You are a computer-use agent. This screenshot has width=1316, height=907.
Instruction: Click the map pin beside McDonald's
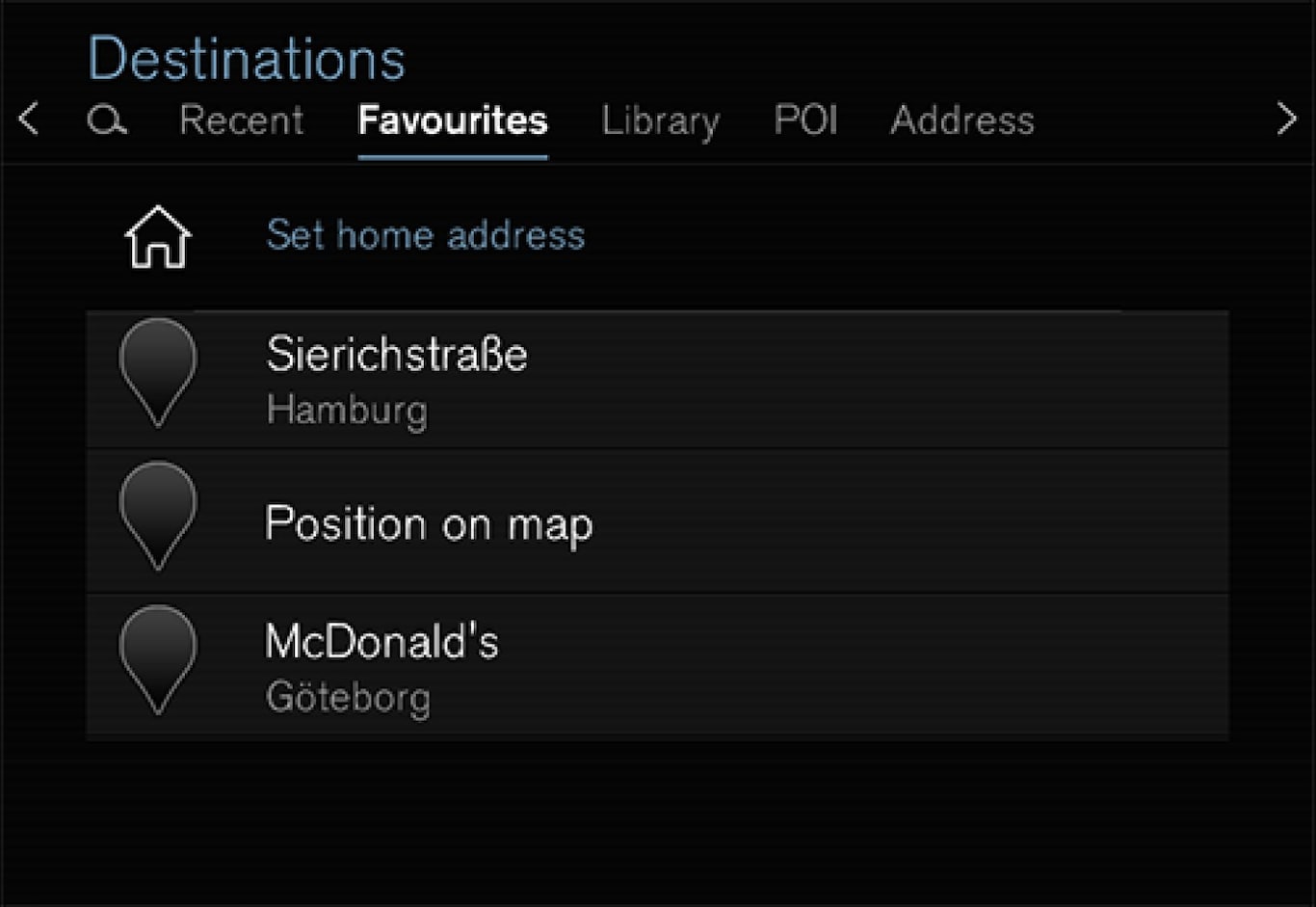pyautogui.click(x=158, y=659)
